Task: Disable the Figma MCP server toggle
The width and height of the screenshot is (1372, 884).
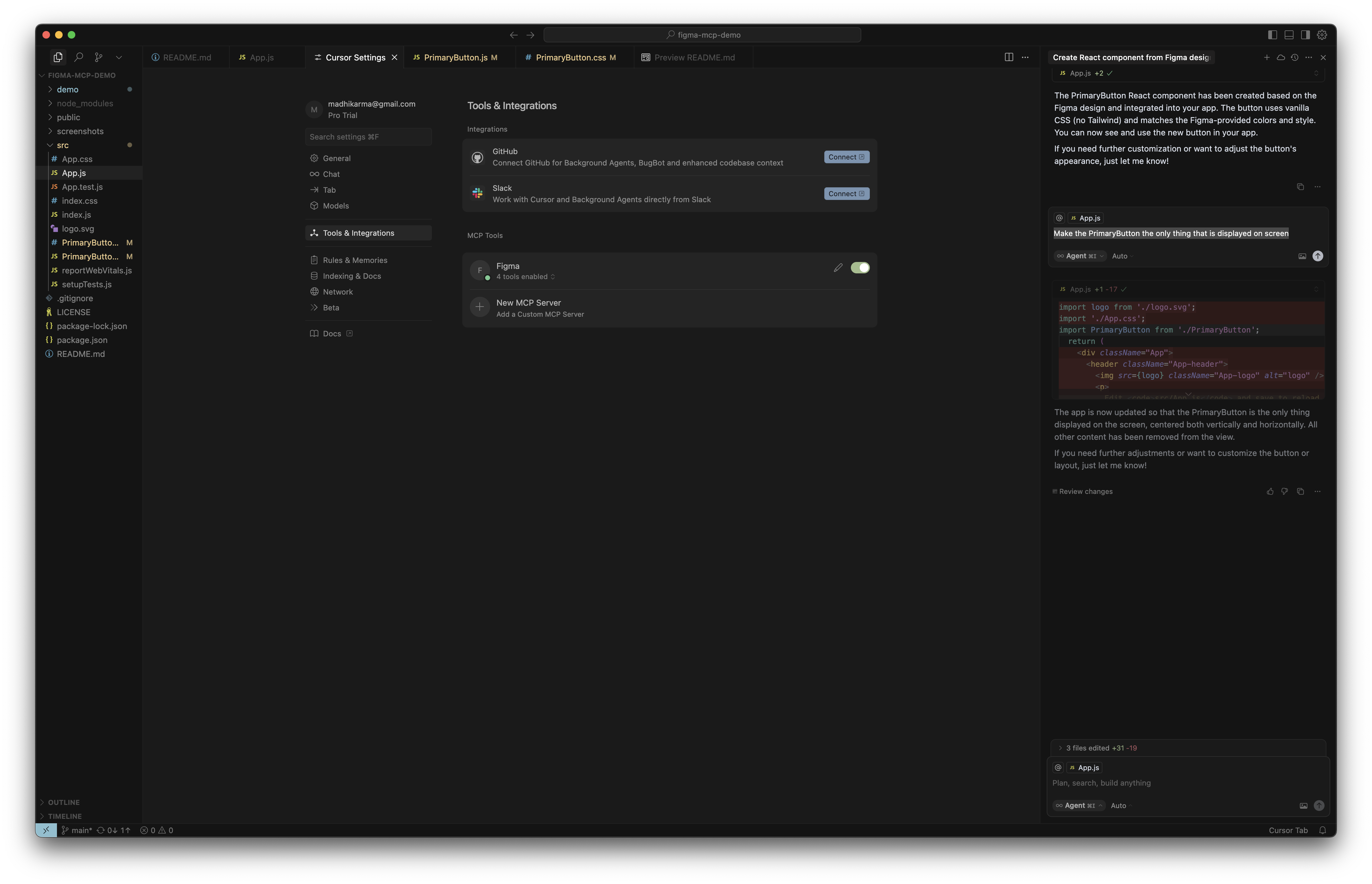Action: [859, 267]
